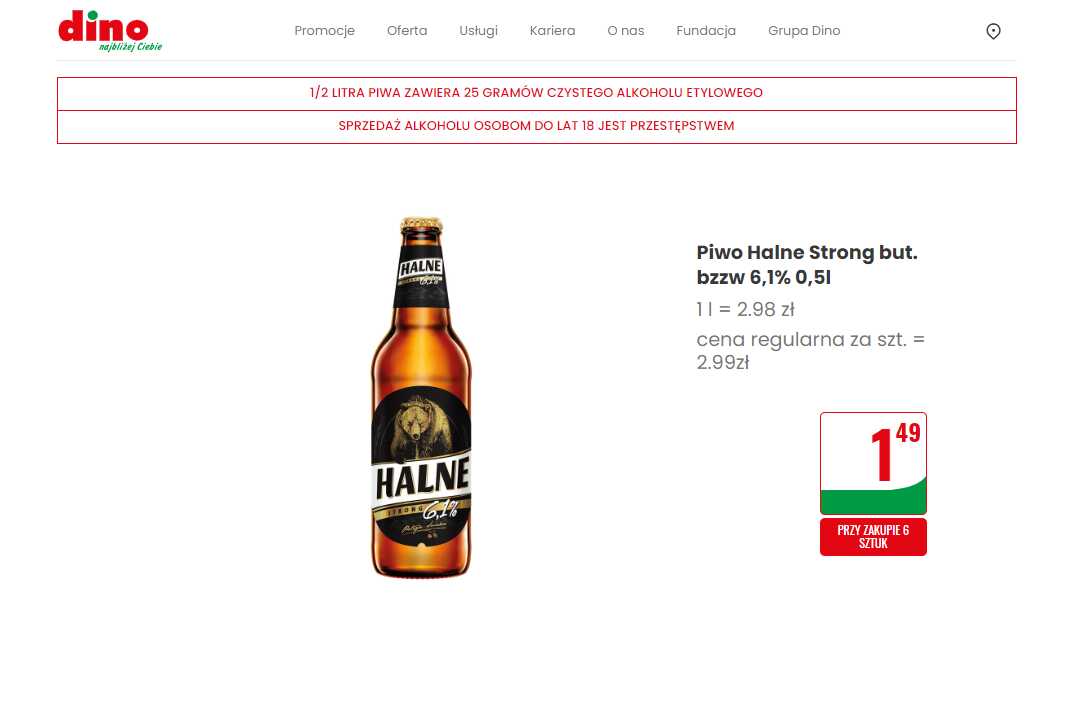The image size is (1090, 705).
Task: Open the store locator pin icon
Action: point(993,31)
